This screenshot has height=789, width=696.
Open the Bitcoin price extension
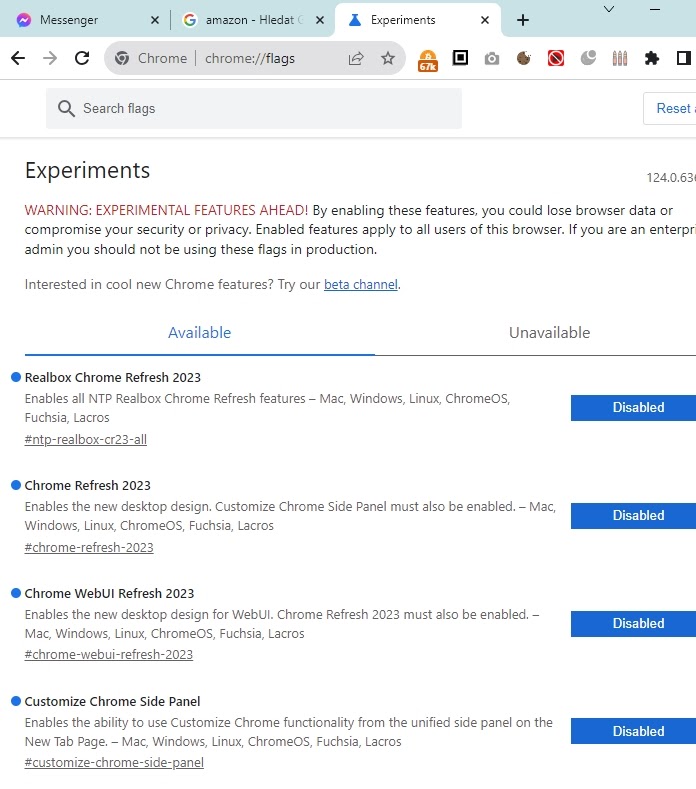click(x=428, y=60)
